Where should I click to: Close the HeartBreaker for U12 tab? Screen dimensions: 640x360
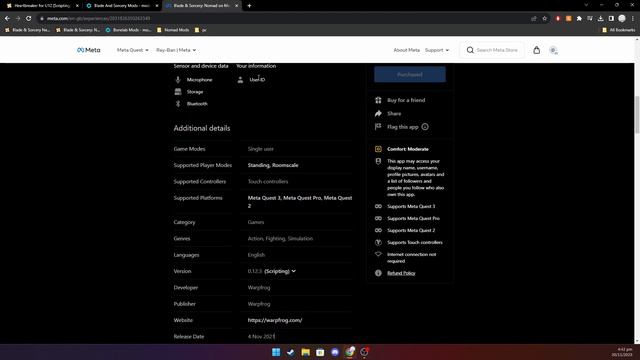coord(77,6)
